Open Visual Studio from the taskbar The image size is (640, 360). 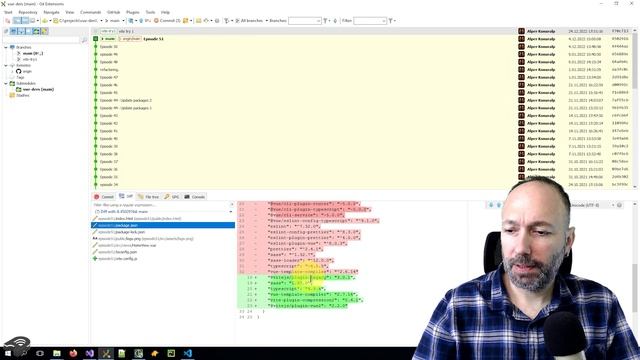click(x=90, y=353)
